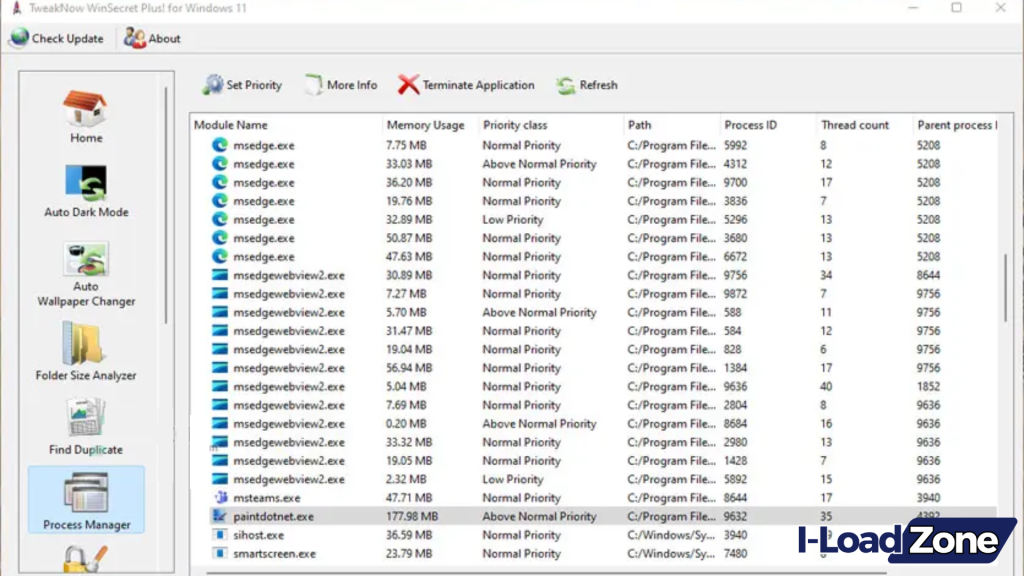Viewport: 1024px width, 576px height.
Task: Select msedge.exe using 50.87 MB
Action: [x=603, y=238]
